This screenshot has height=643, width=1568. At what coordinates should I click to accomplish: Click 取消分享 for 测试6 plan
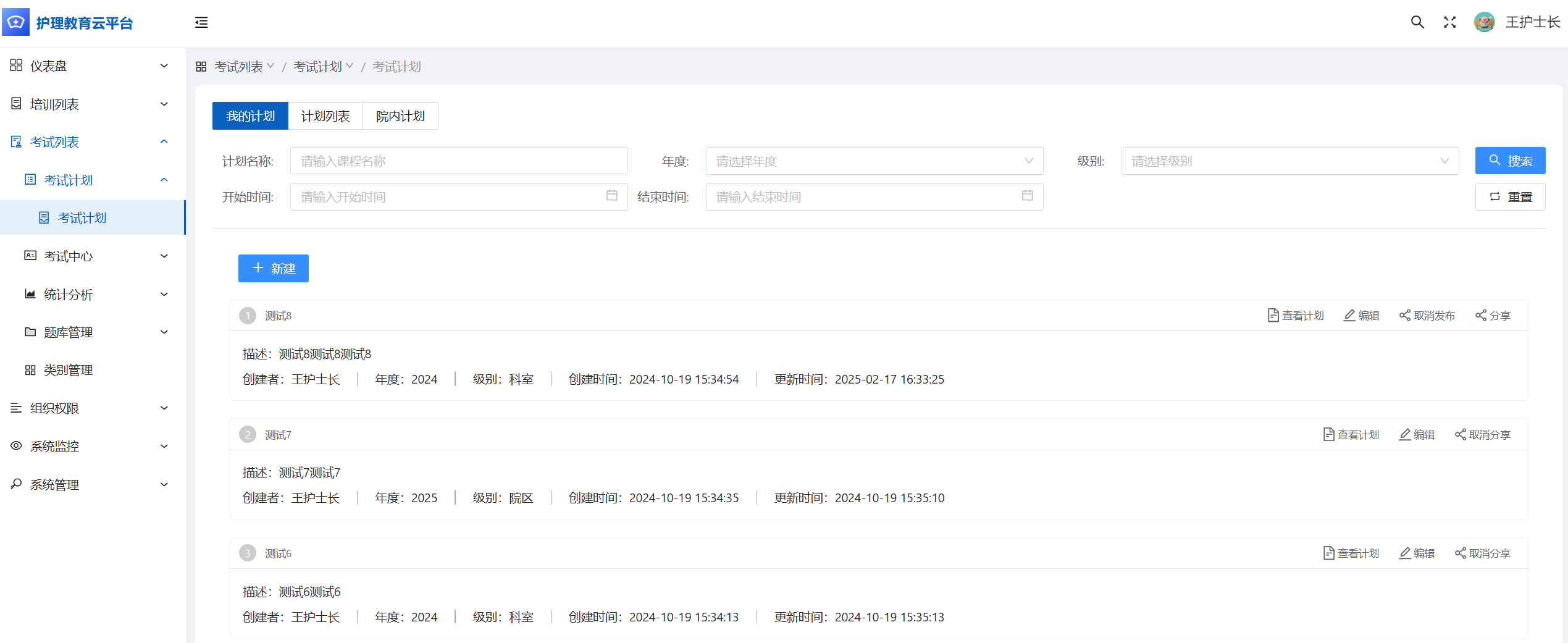point(1483,553)
